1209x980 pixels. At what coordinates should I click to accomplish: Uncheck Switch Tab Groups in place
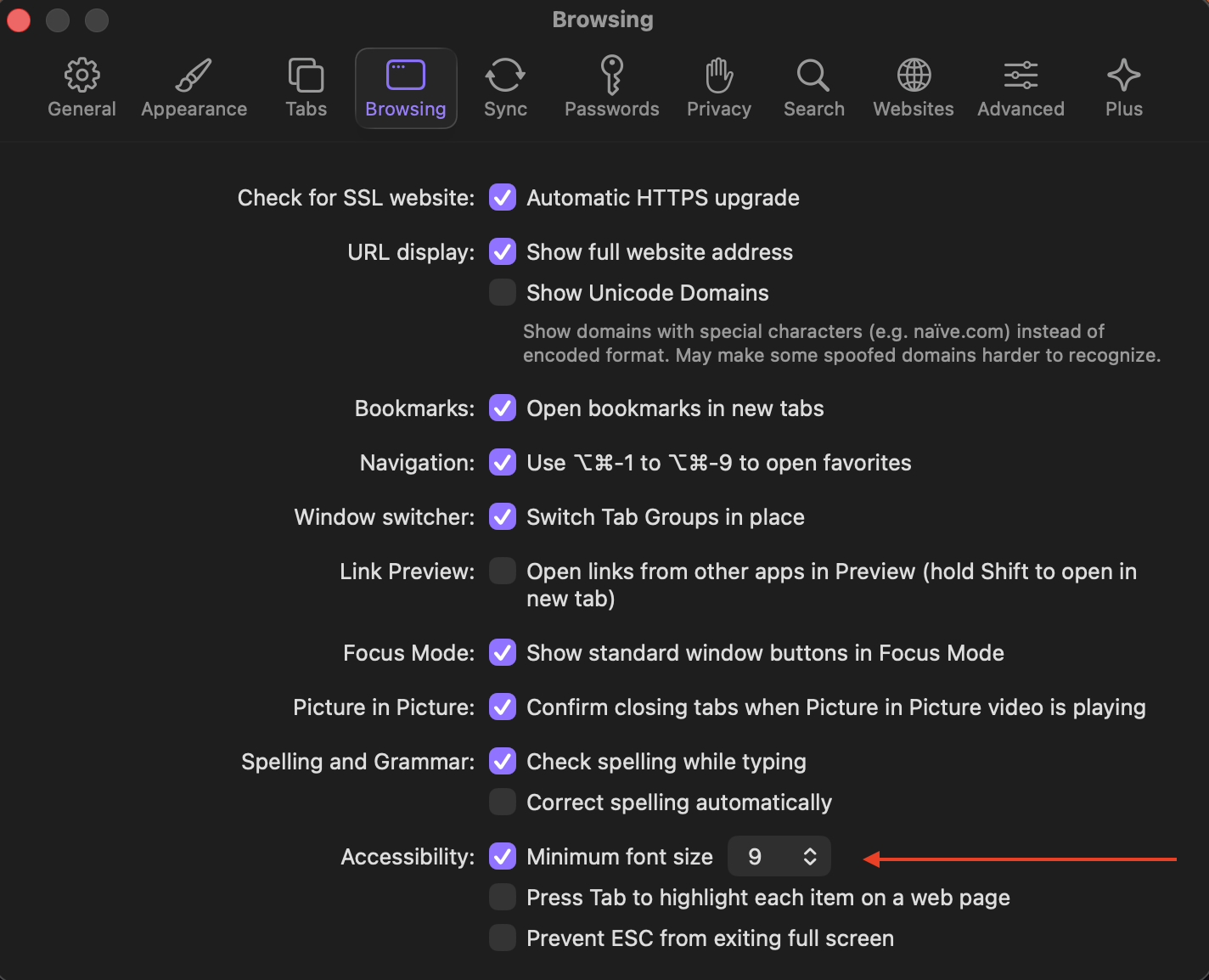click(502, 516)
